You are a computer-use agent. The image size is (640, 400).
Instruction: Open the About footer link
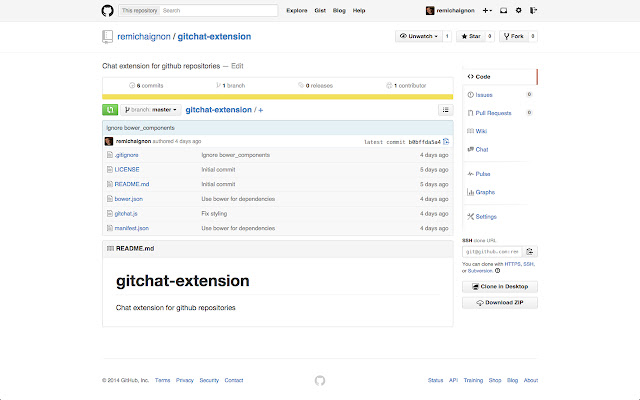point(531,380)
